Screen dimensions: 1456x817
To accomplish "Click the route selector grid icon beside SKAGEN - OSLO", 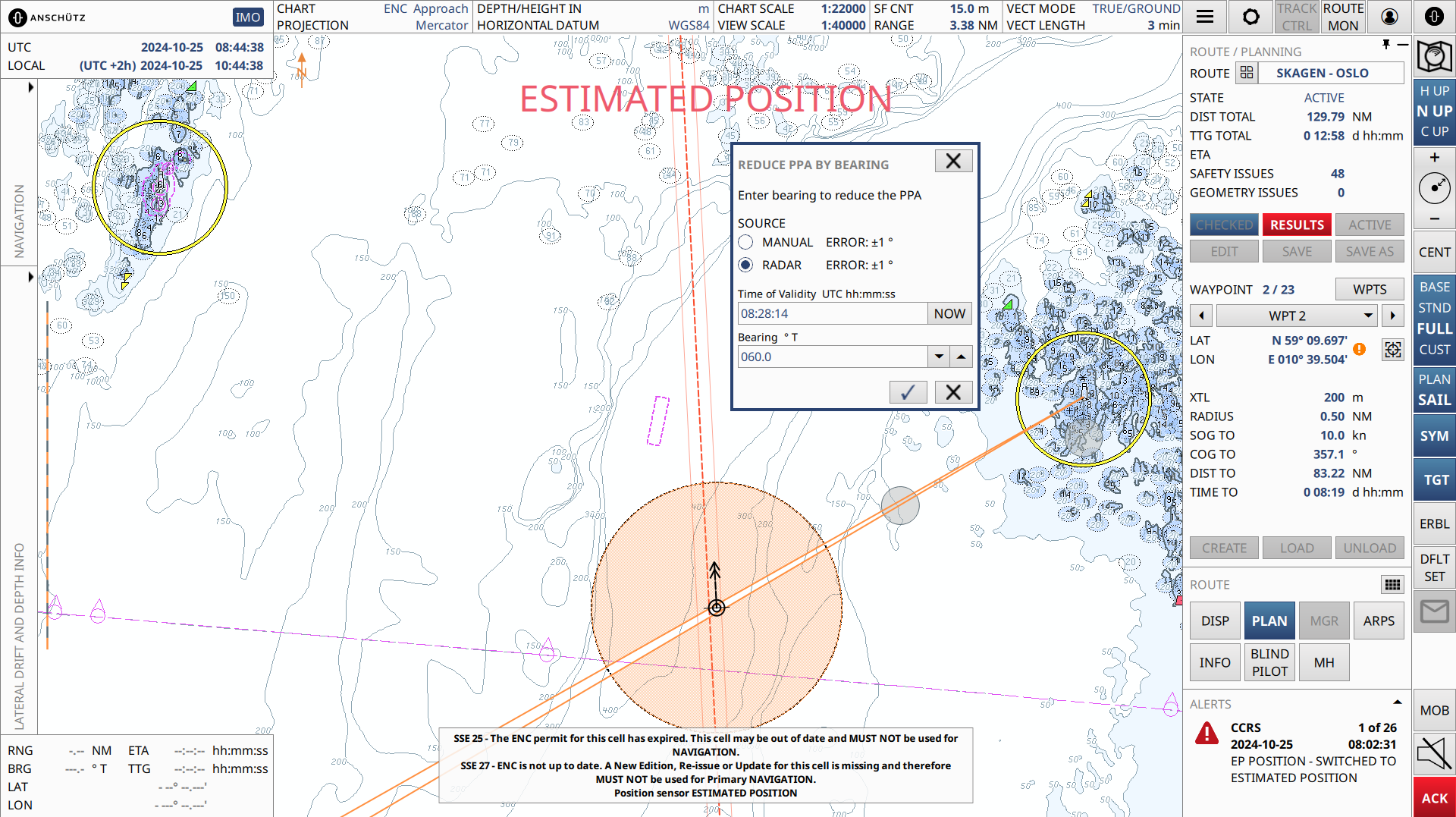I will (x=1247, y=73).
